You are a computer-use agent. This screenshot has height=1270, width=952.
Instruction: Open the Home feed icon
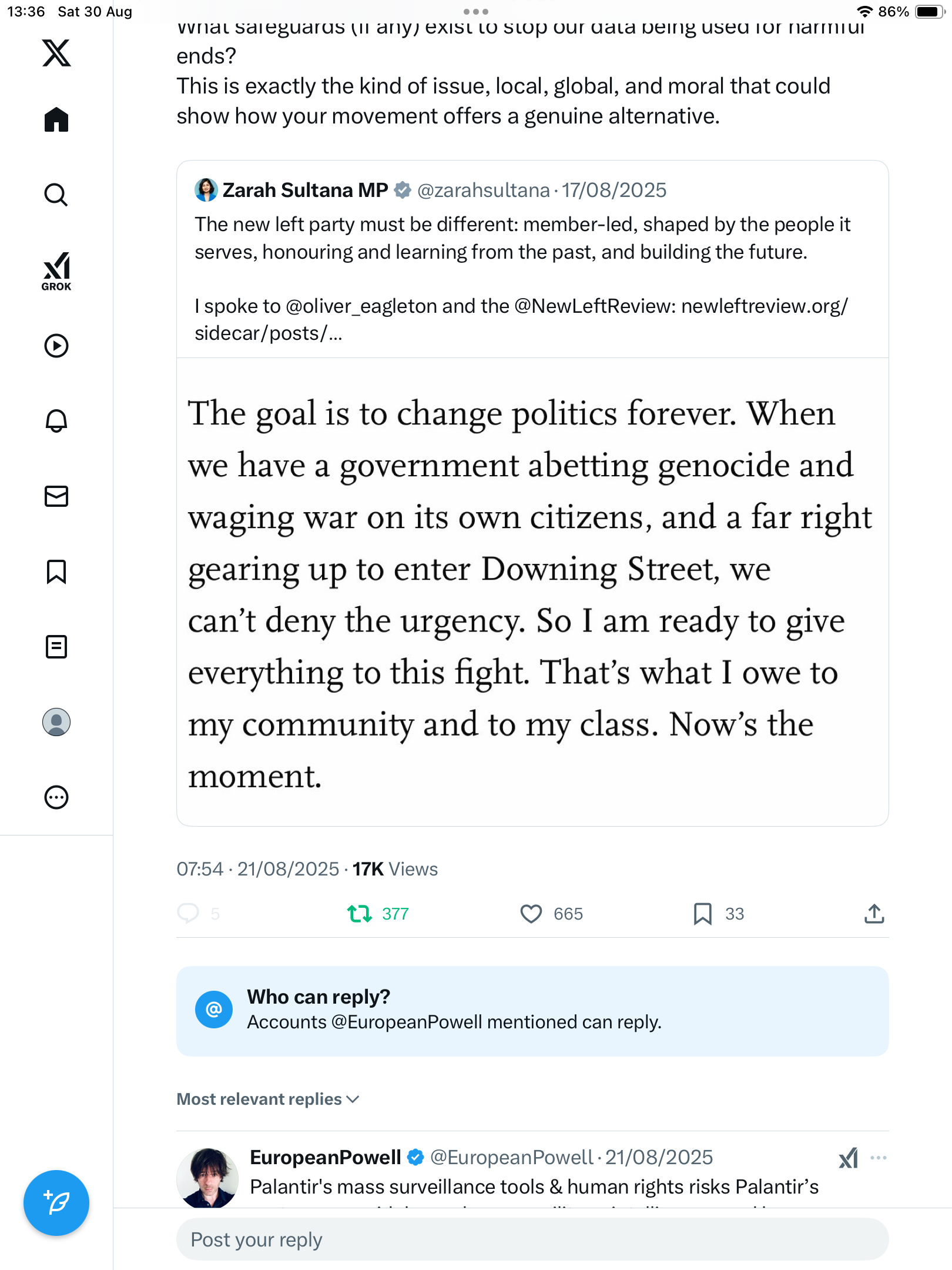click(56, 120)
